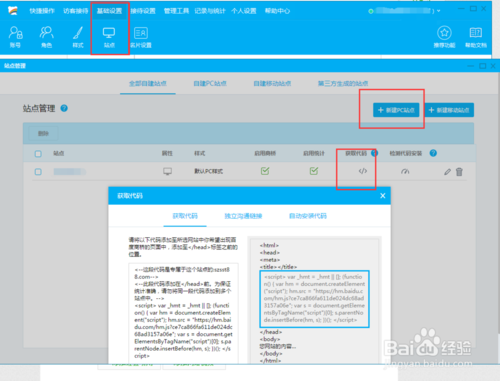Click the 推荐功能 star icon
Viewport: 500px width, 381px height.
coord(444,33)
